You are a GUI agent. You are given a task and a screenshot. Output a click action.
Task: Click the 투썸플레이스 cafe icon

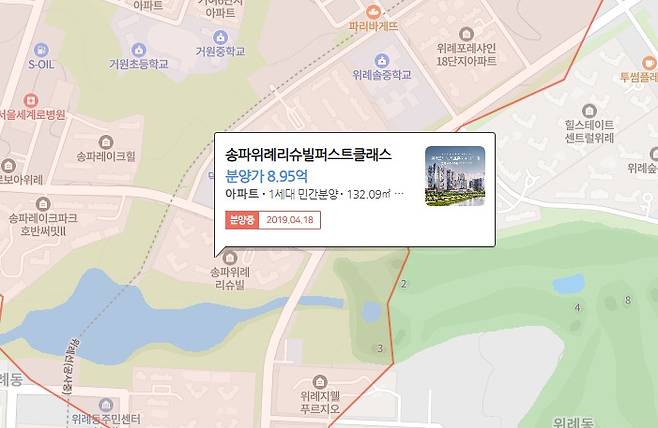click(x=650, y=64)
